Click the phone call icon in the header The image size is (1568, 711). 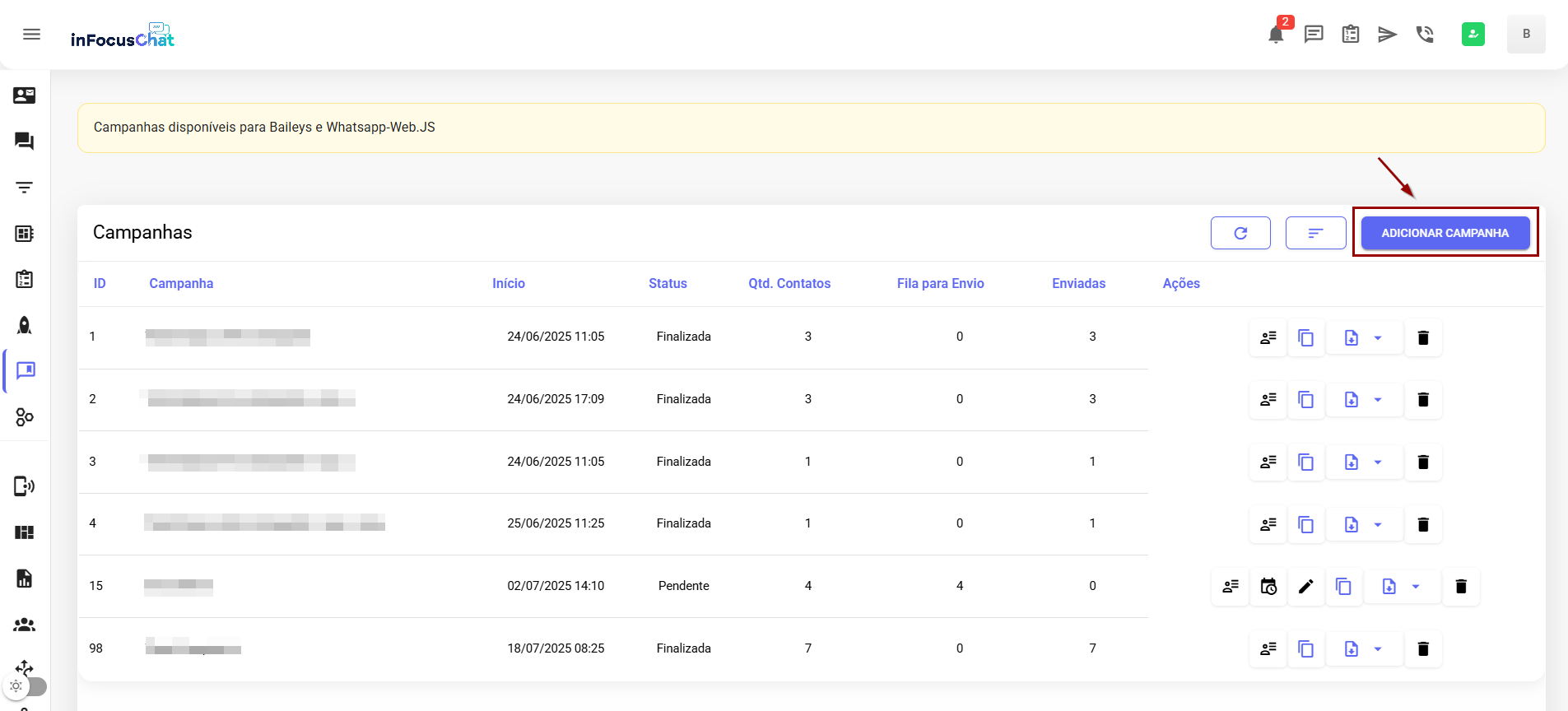(1425, 35)
